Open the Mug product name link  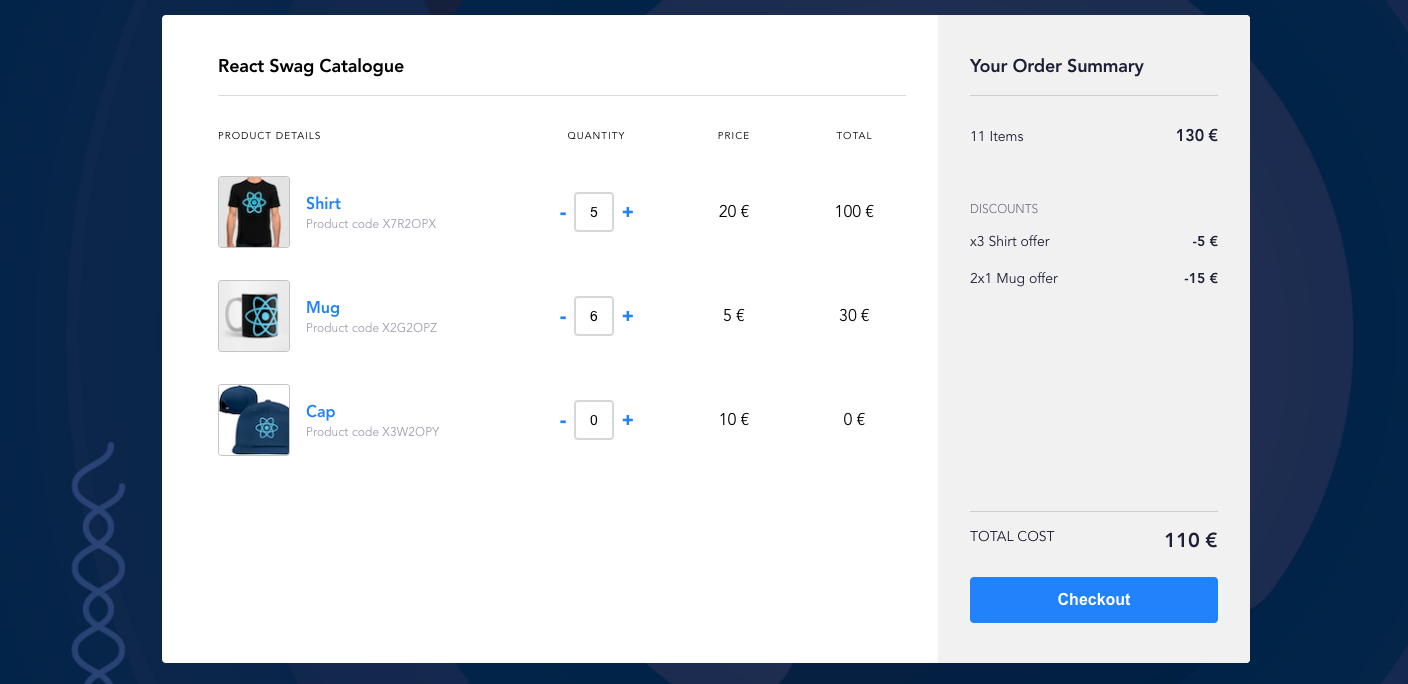323,307
